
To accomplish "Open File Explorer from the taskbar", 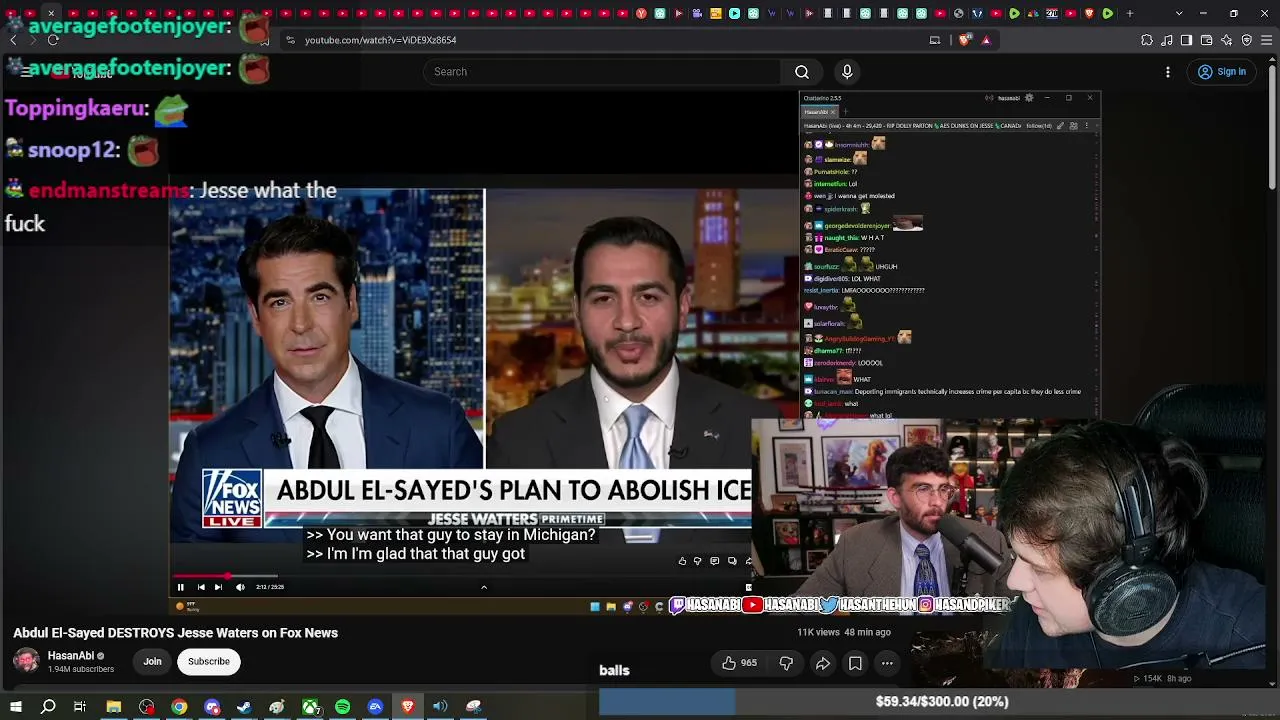I will (114, 707).
